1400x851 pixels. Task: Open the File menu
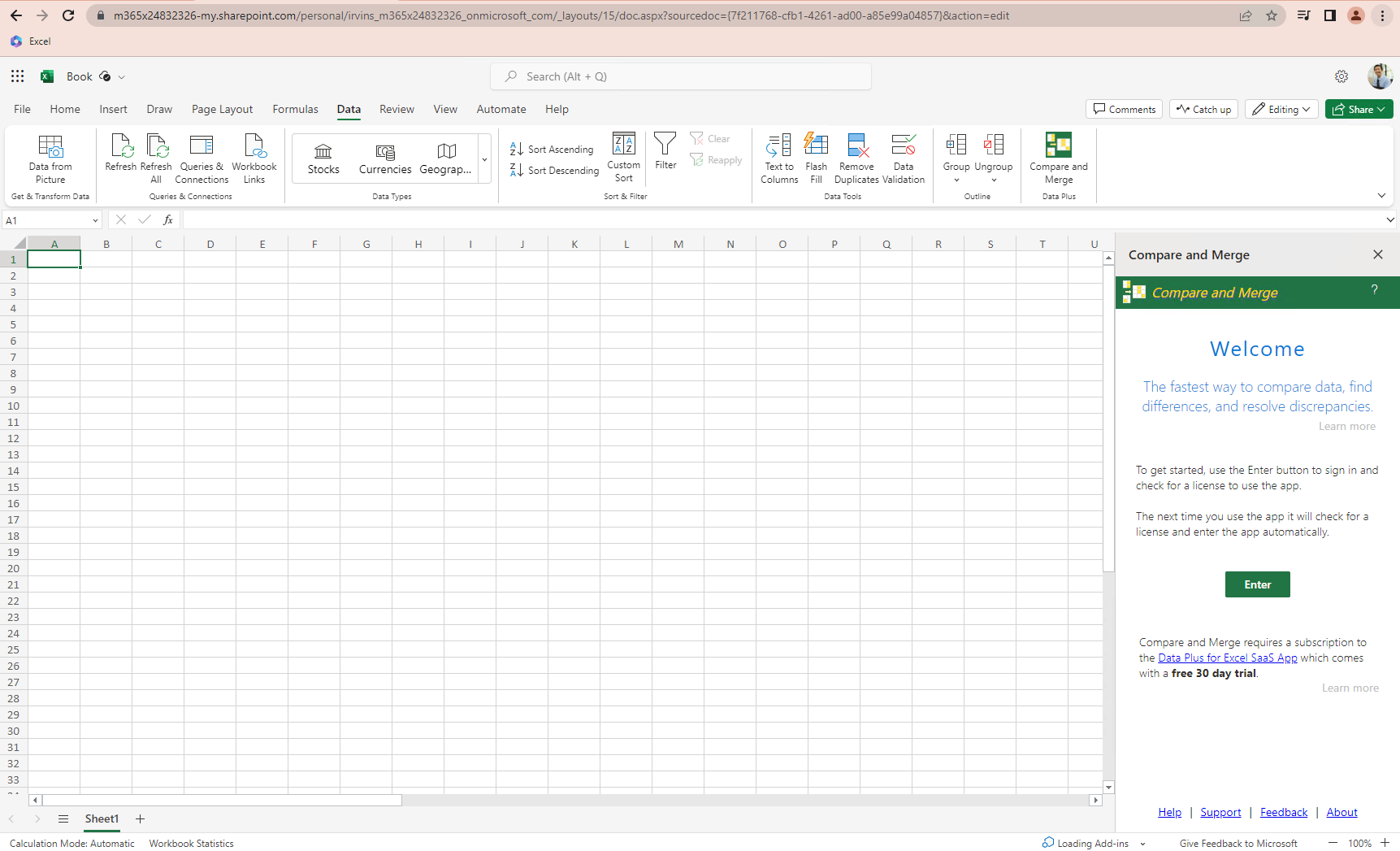22,109
